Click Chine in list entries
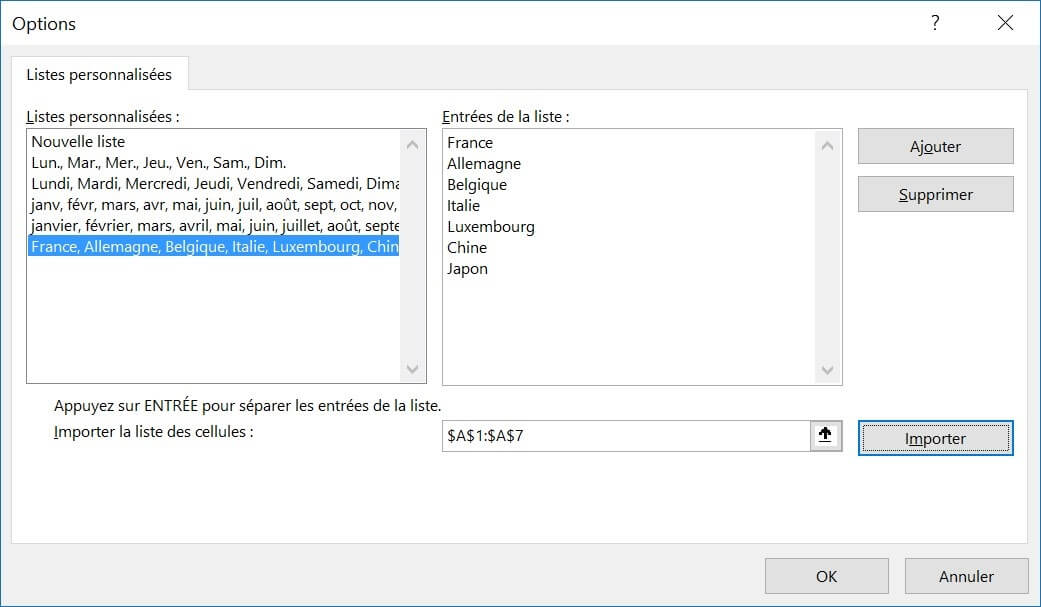Viewport: 1041px width, 607px height. [x=467, y=248]
